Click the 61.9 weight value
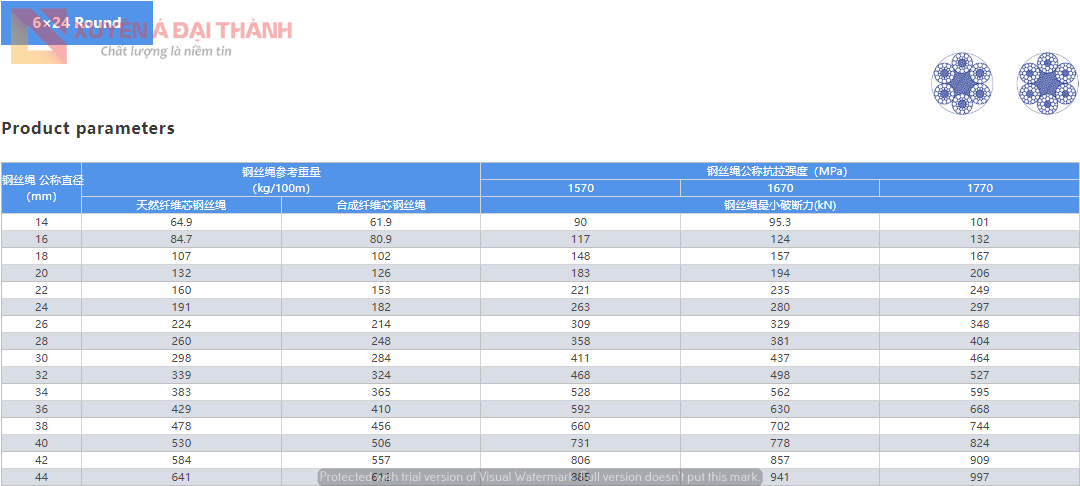 [381, 222]
